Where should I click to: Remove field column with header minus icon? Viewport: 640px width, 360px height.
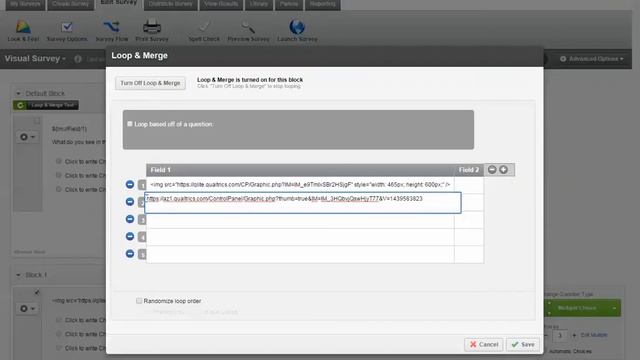[x=492, y=169]
